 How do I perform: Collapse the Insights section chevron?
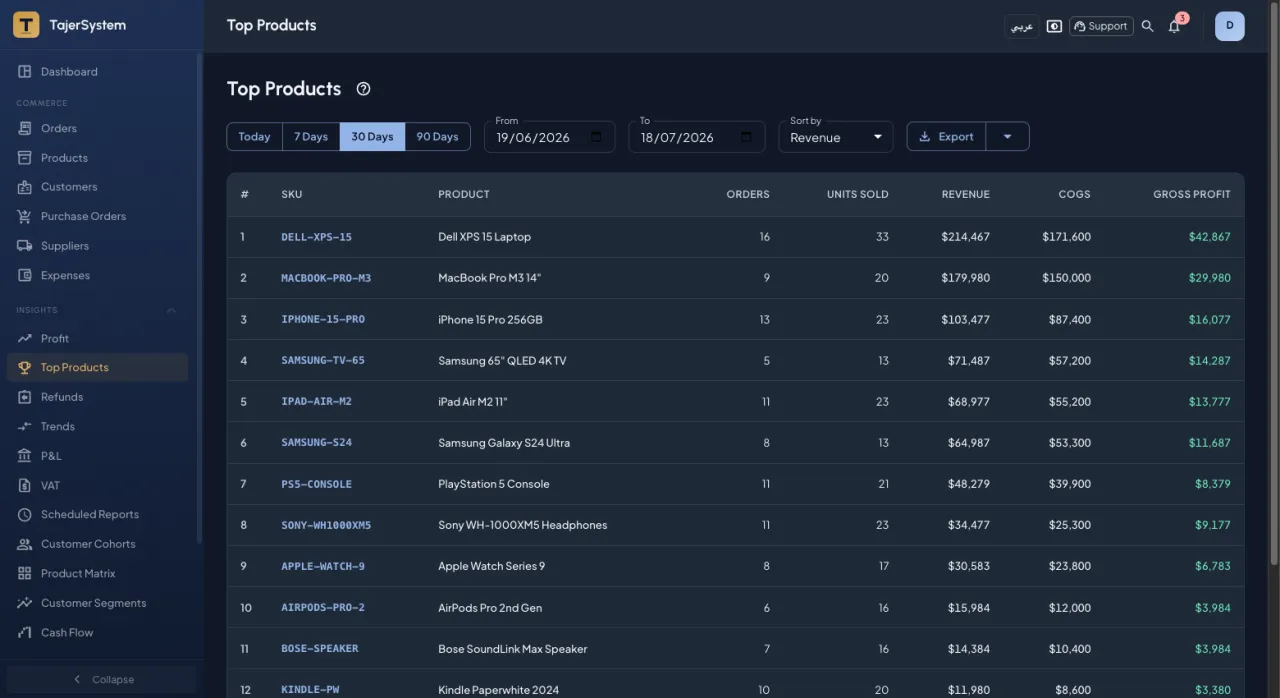coord(171,310)
